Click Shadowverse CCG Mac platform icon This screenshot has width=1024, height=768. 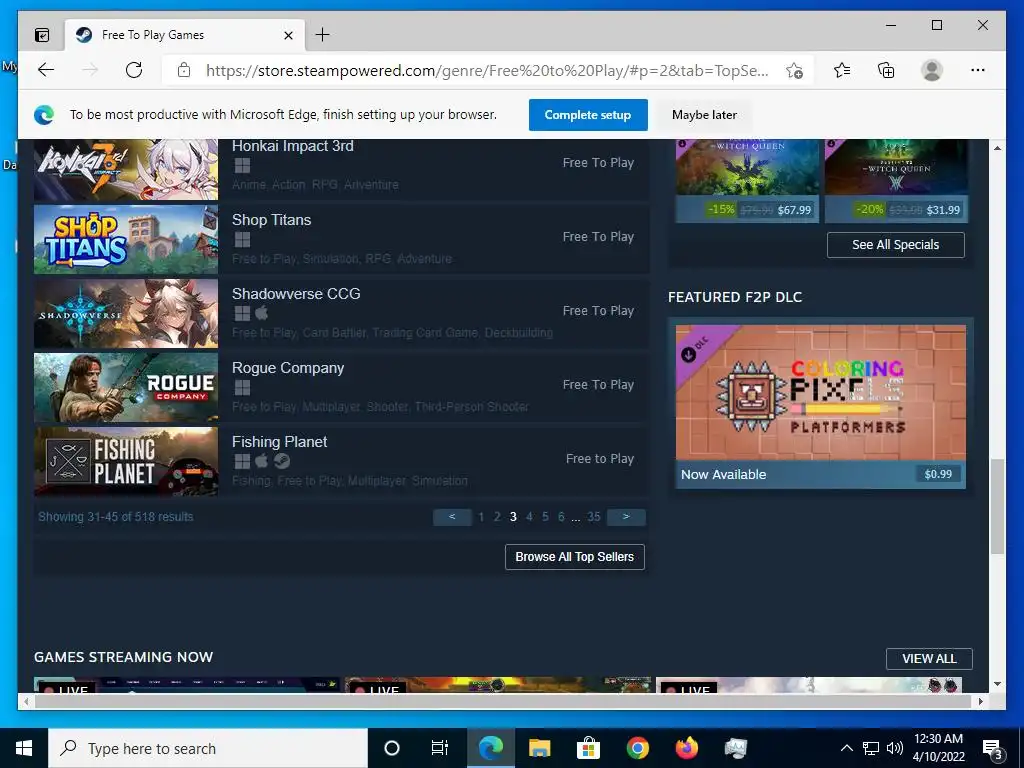(262, 313)
